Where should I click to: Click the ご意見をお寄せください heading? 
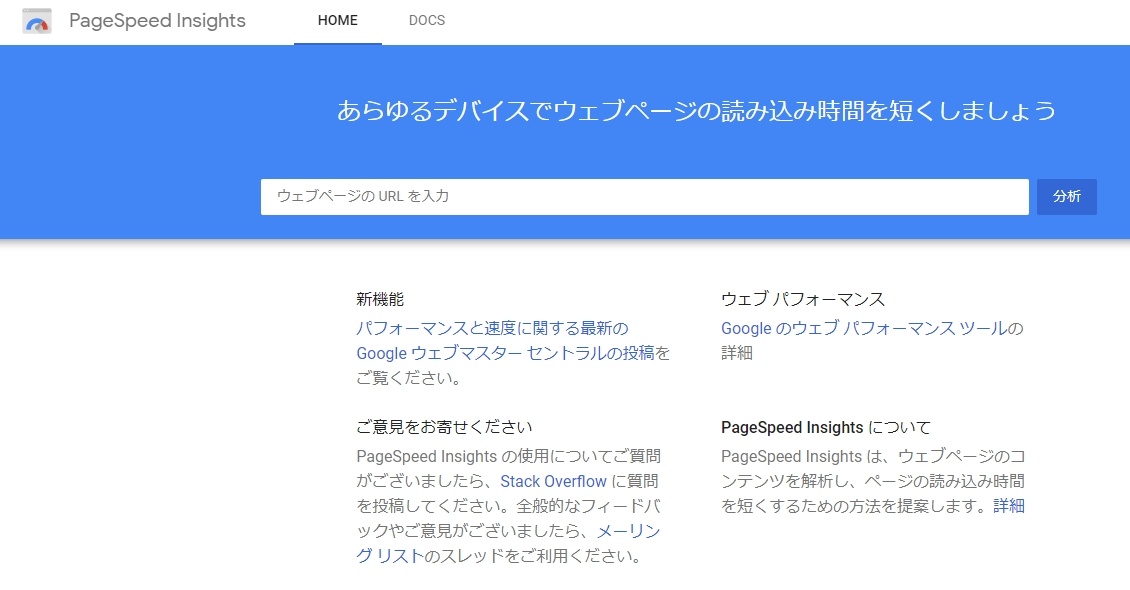(x=444, y=427)
